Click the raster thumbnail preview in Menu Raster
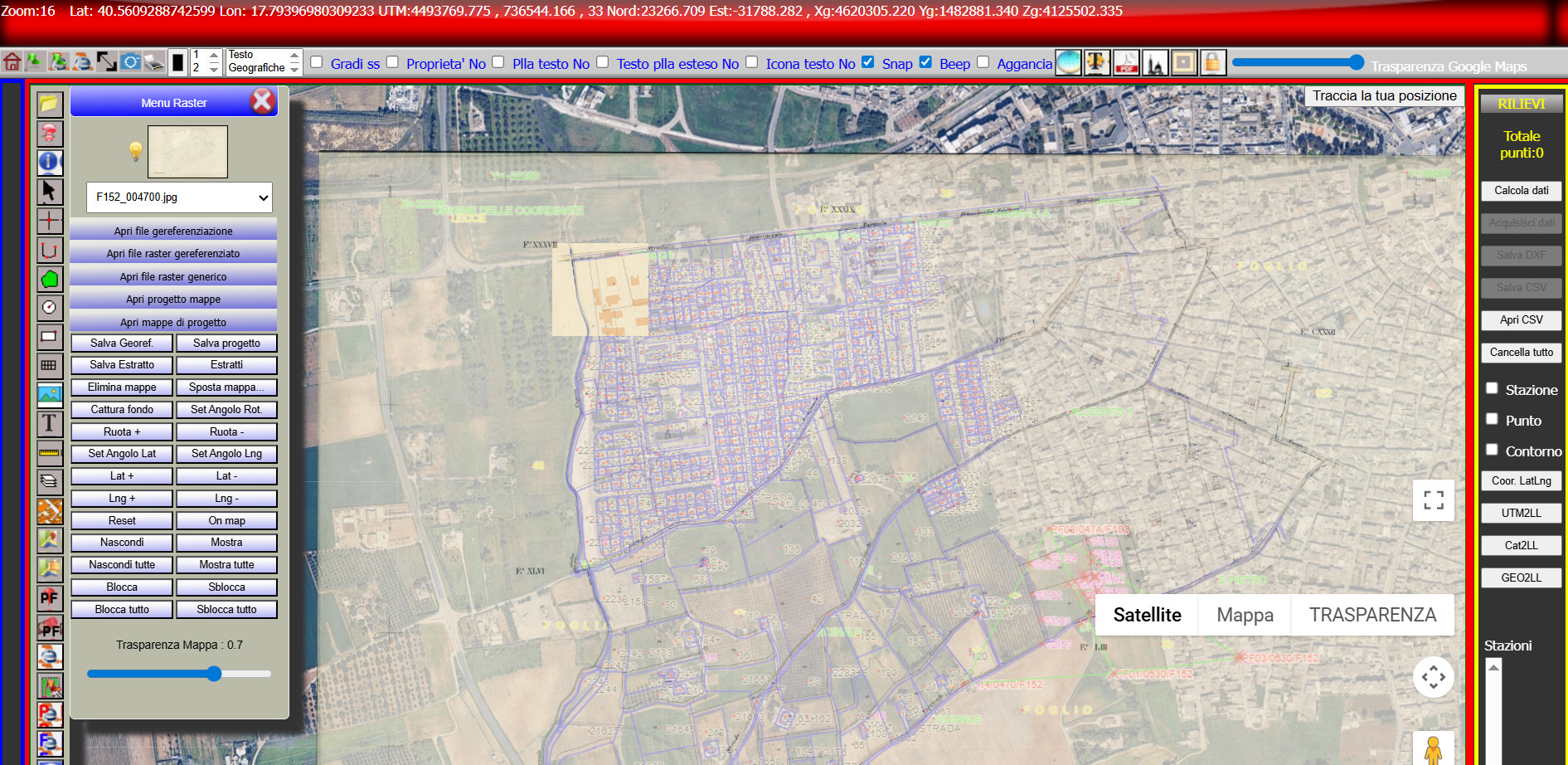This screenshot has height=765, width=1568. pos(187,152)
